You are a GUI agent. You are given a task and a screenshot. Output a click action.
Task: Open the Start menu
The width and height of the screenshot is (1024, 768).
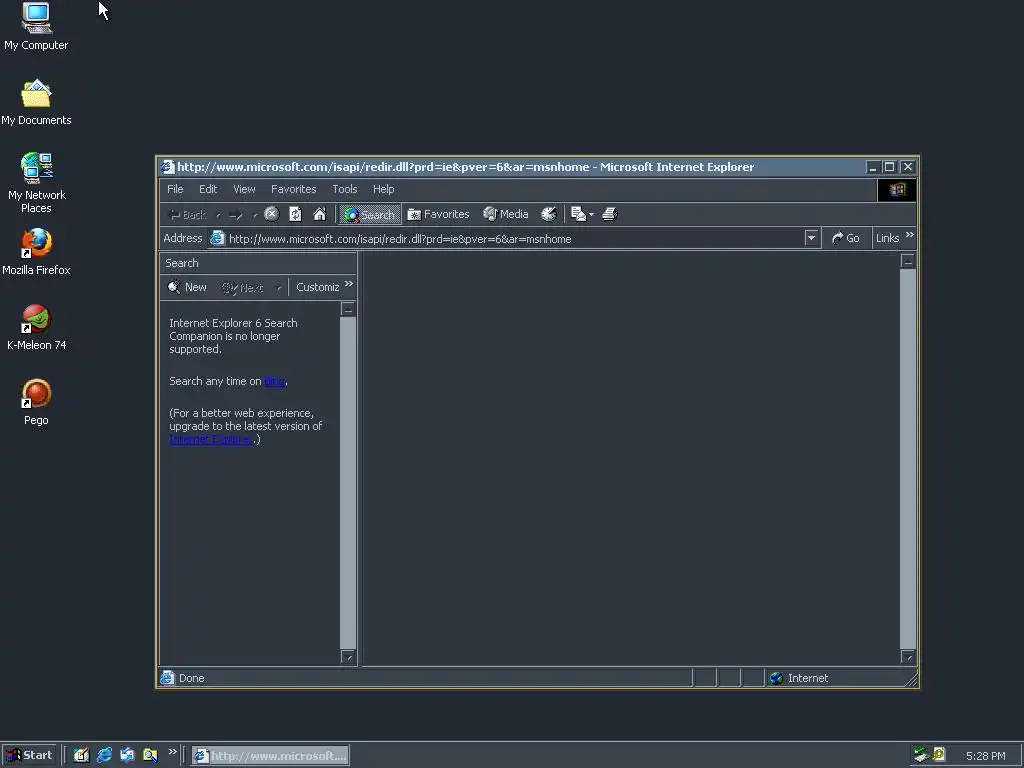29,756
